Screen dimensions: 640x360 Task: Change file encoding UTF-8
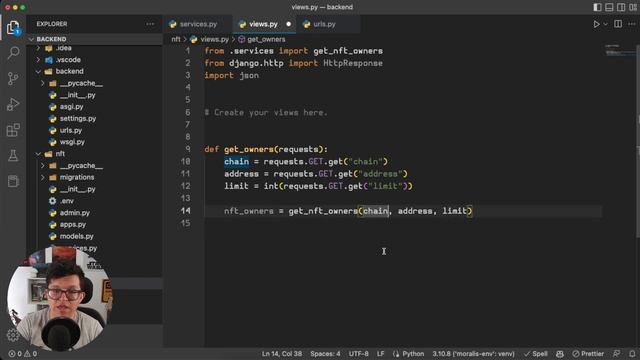[358, 354]
